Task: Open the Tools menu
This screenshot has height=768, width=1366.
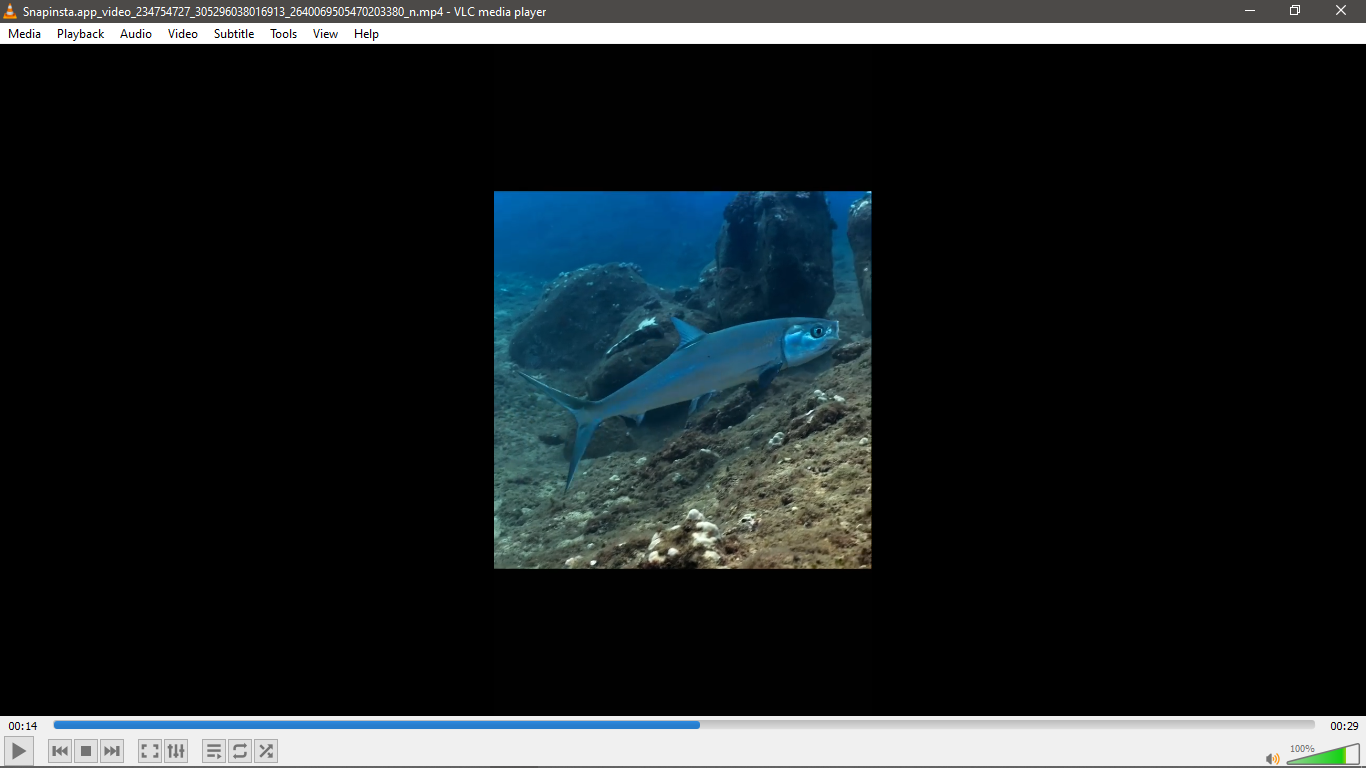Action: [284, 34]
